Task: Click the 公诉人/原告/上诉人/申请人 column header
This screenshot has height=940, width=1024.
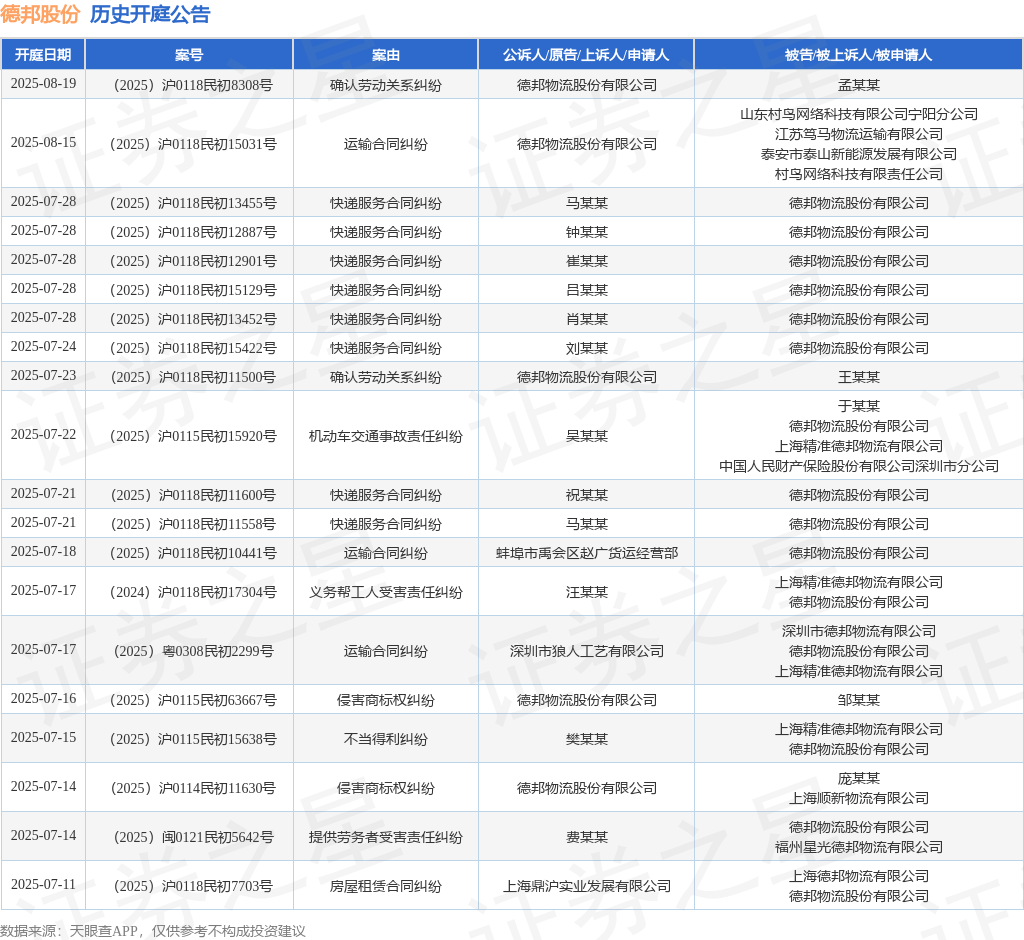Action: 586,55
